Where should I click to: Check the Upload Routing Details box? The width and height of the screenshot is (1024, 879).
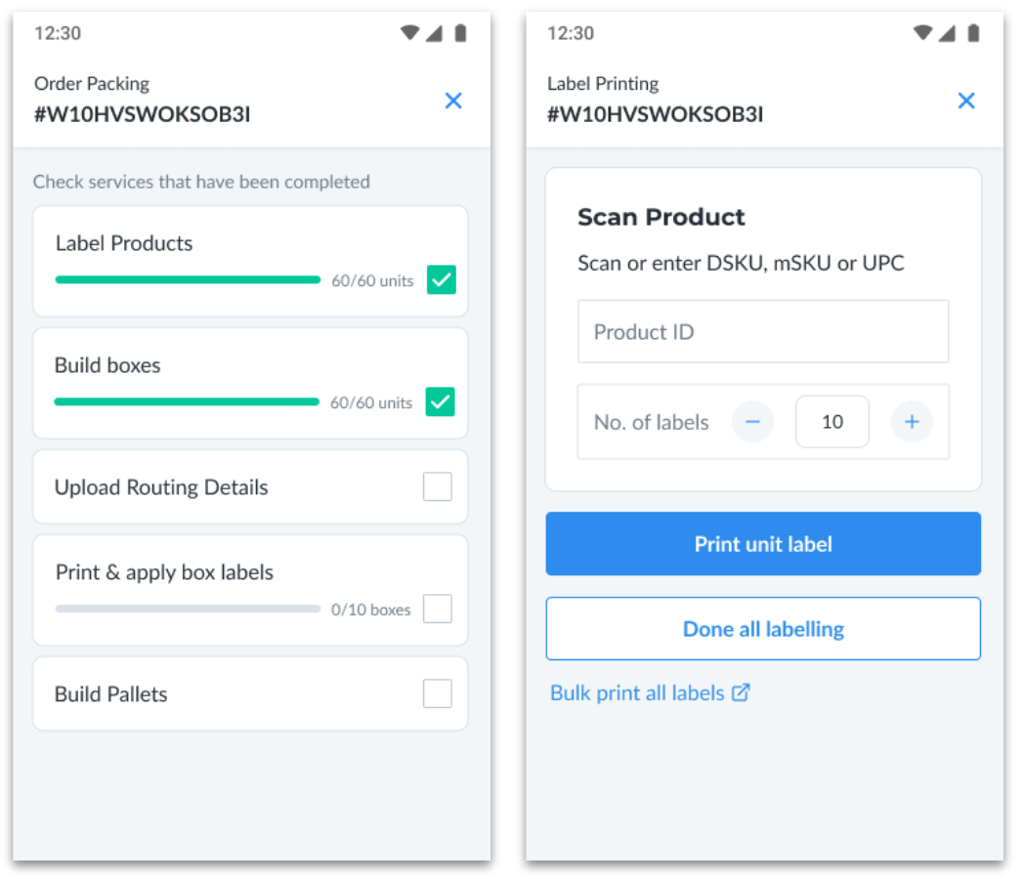point(437,486)
